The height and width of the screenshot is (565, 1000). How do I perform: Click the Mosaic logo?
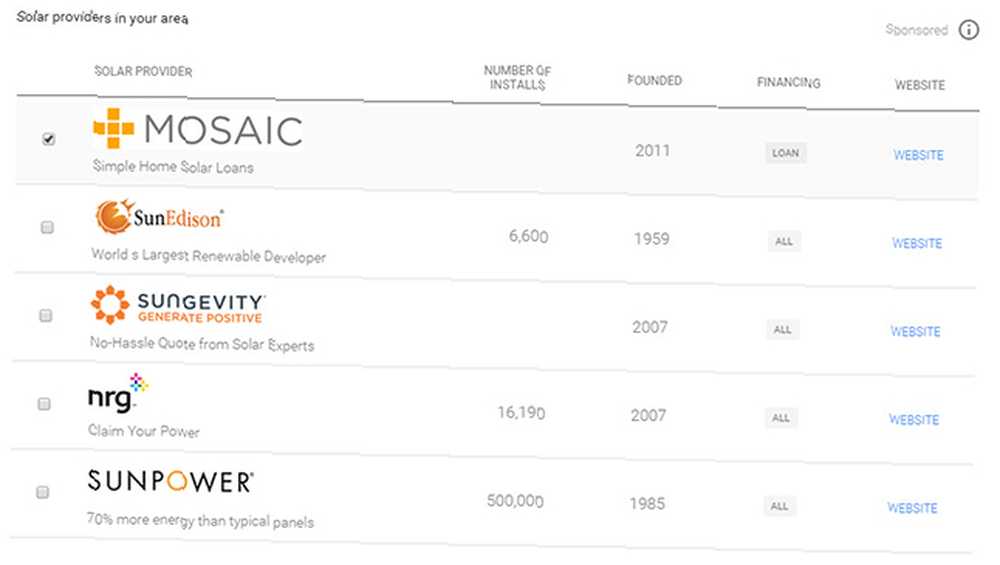[x=198, y=129]
